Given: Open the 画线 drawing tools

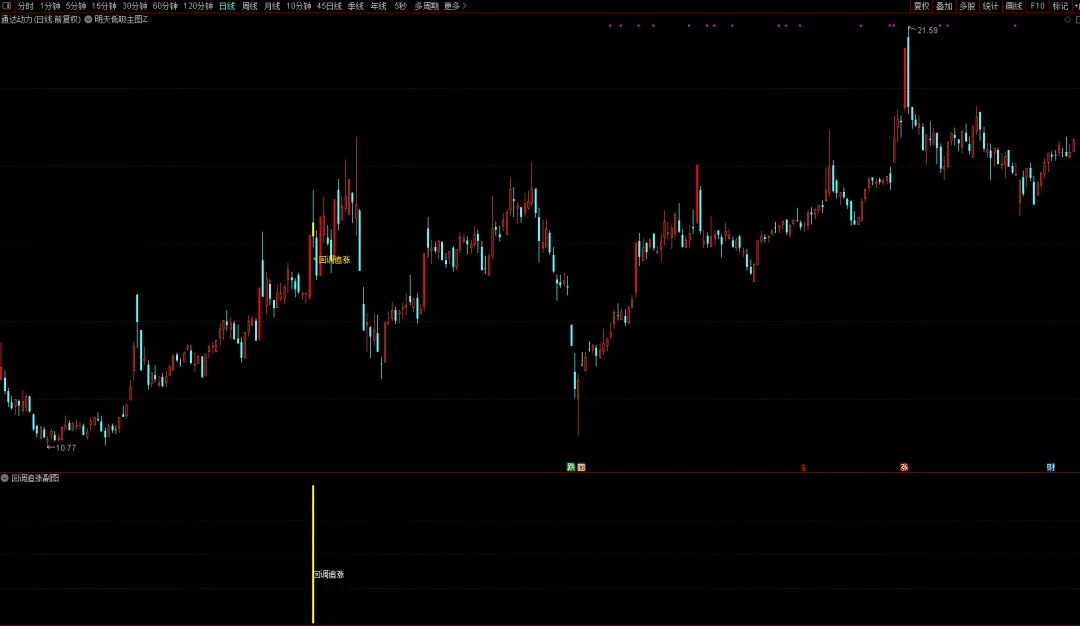Looking at the screenshot, I should (x=1014, y=6).
